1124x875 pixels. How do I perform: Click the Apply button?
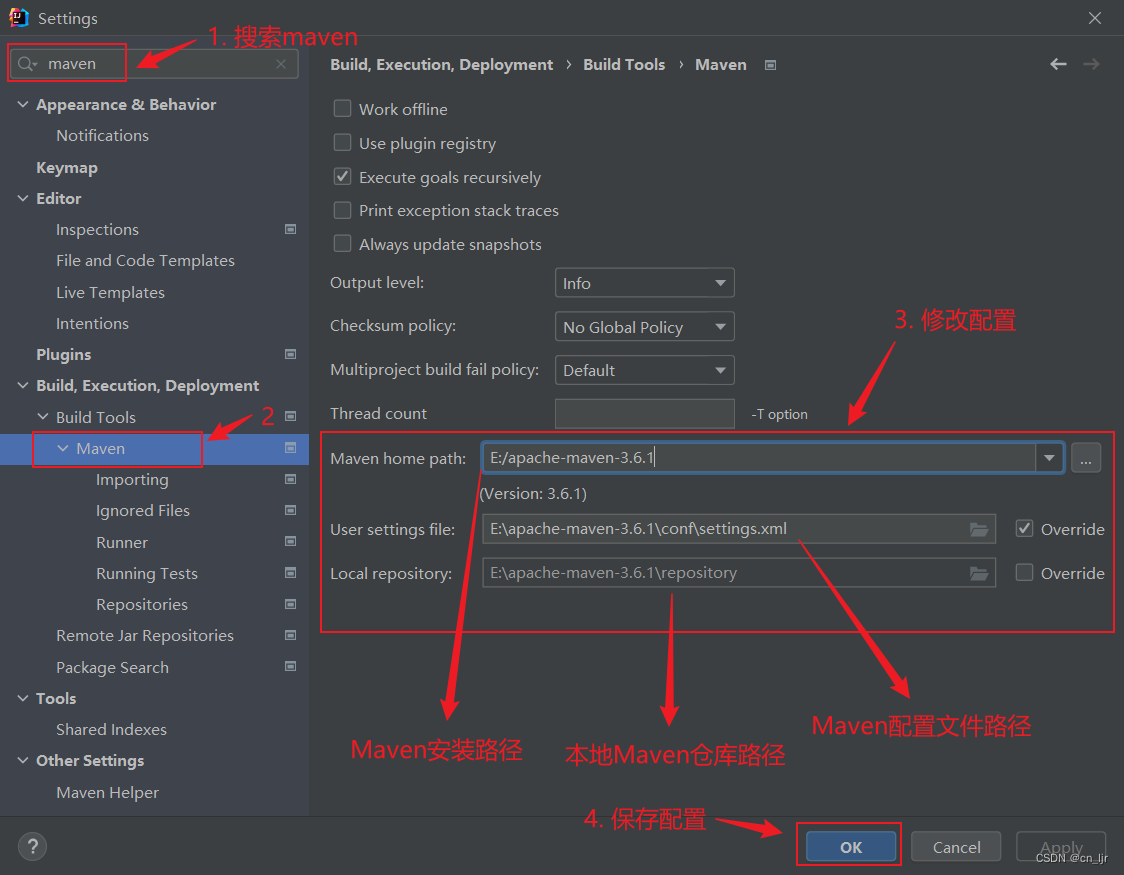[1061, 847]
